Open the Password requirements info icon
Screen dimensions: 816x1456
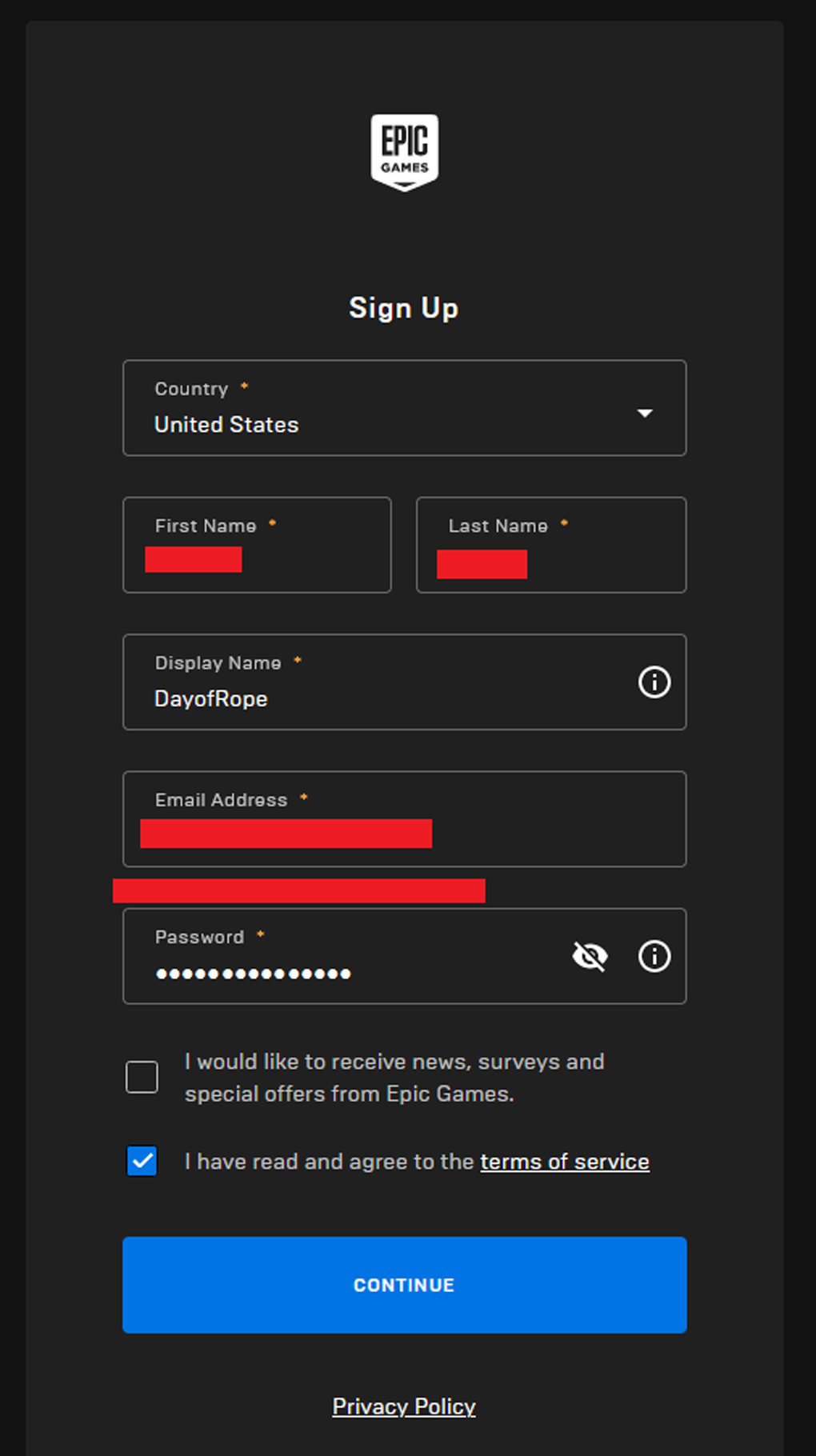[x=654, y=956]
